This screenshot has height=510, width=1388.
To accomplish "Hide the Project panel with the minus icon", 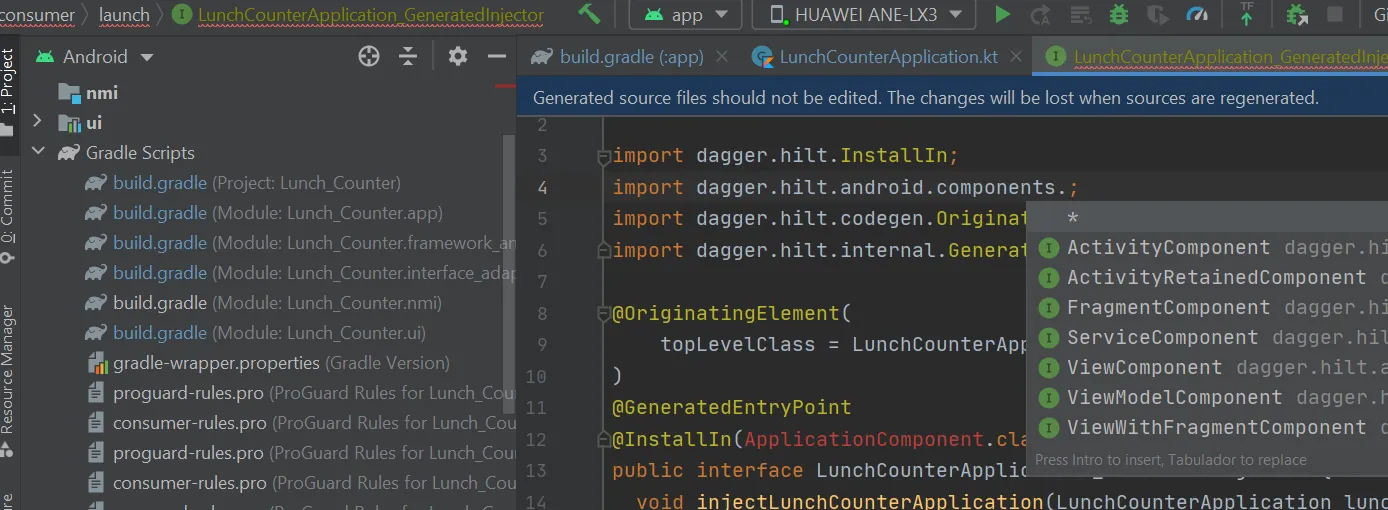I will [x=497, y=57].
